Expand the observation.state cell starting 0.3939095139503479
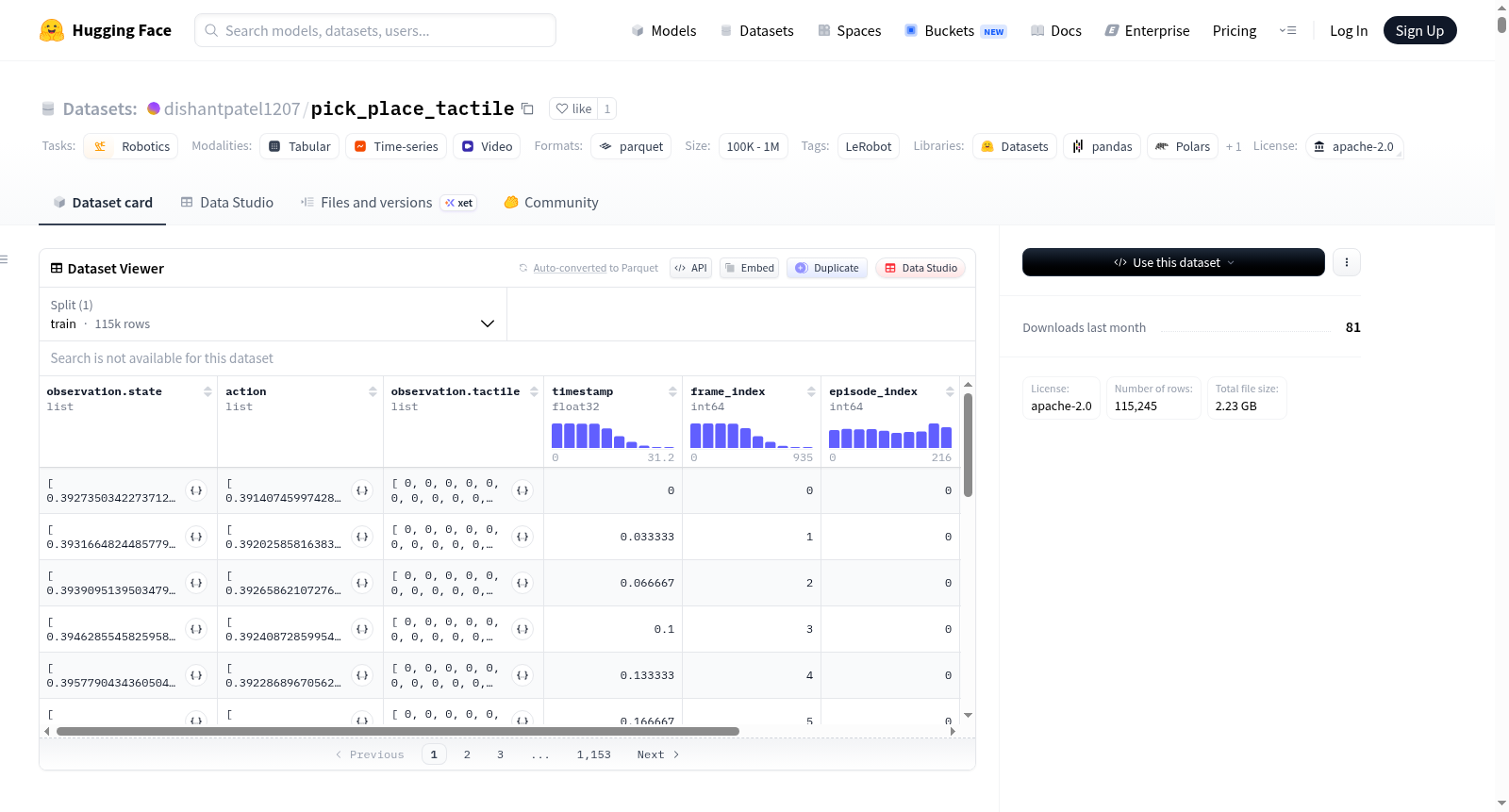Image resolution: width=1509 pixels, height=812 pixels. [196, 583]
